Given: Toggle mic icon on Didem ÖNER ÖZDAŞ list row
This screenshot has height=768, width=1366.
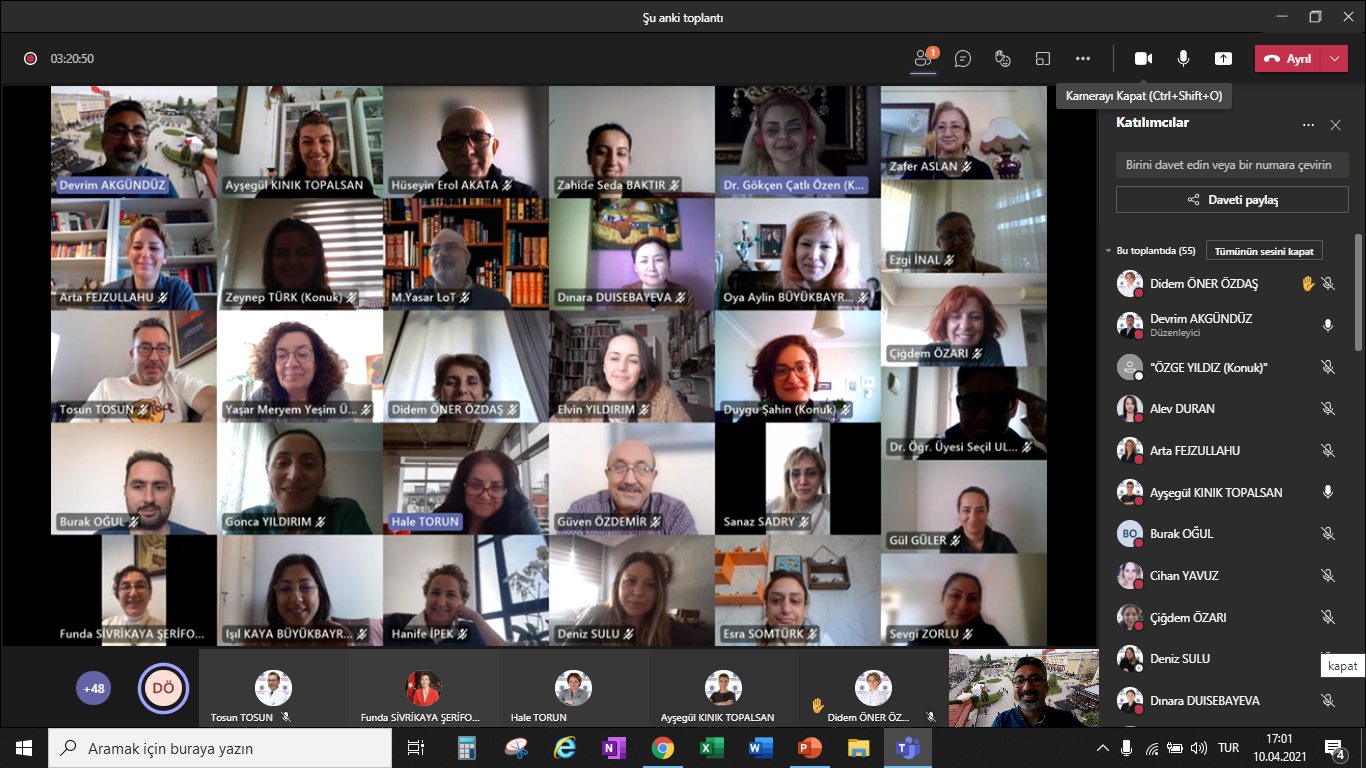Looking at the screenshot, I should click(1328, 284).
